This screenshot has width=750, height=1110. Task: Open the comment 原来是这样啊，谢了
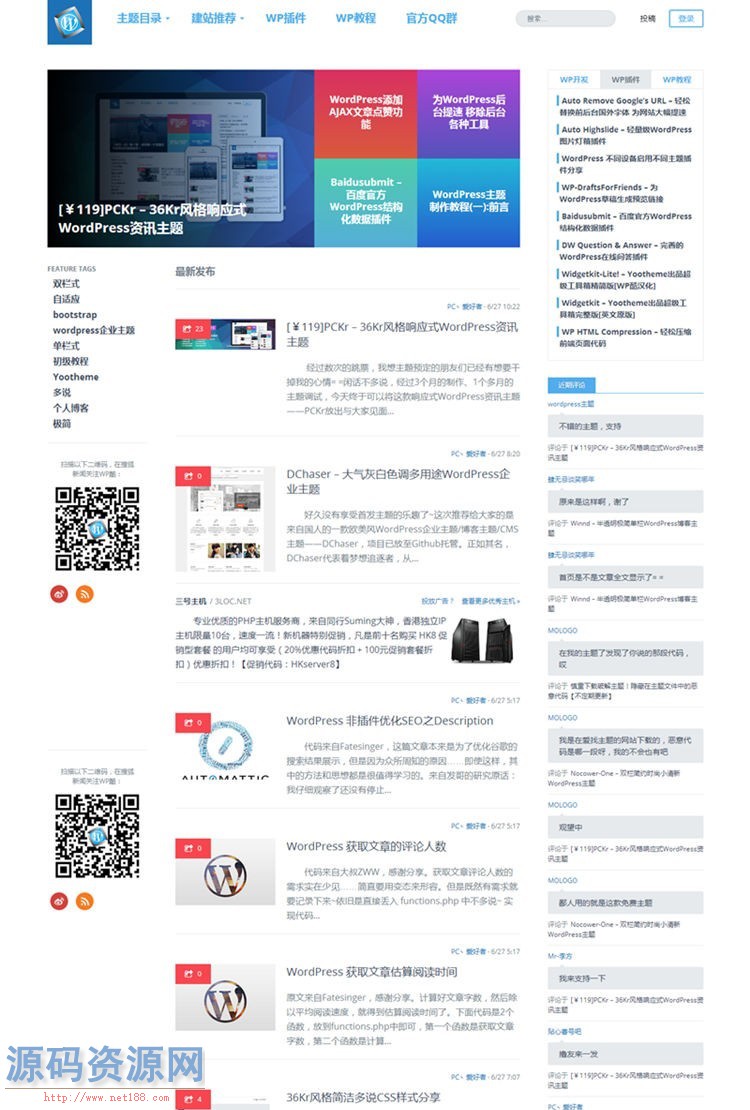coord(625,501)
